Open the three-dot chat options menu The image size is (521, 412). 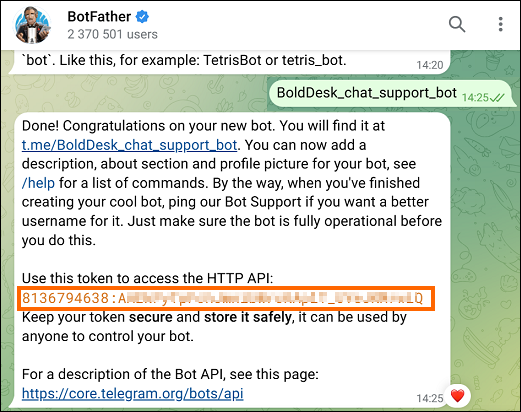tap(500, 24)
